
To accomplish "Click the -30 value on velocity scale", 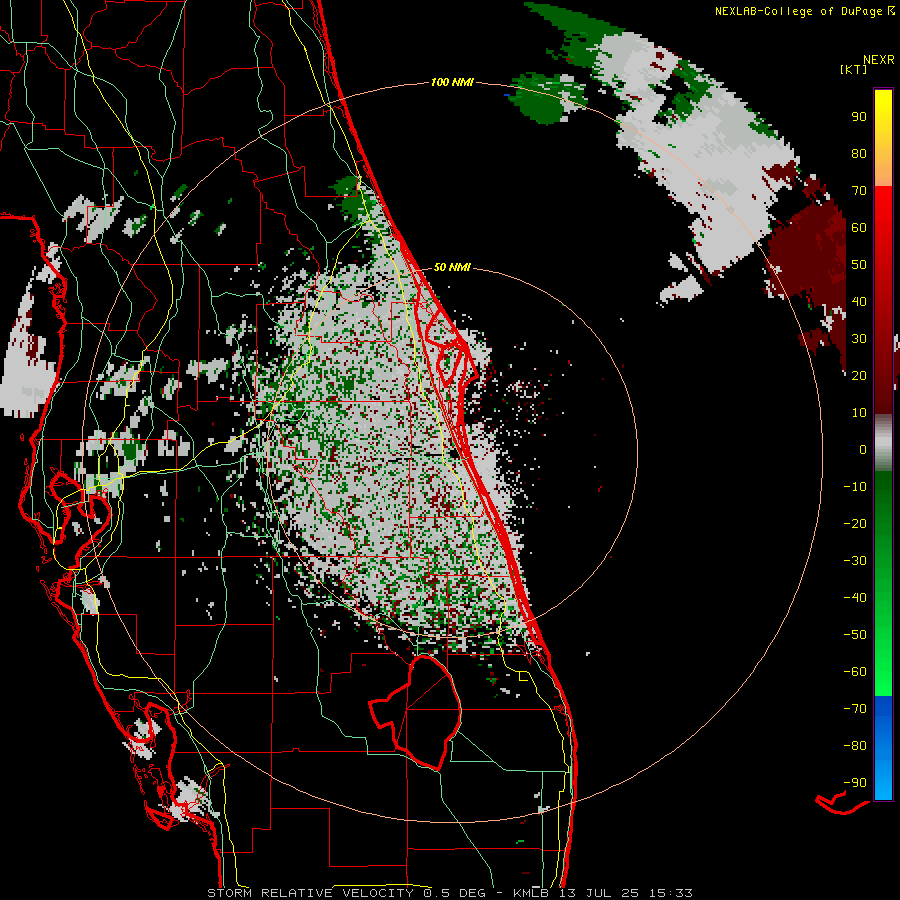I will coord(855,561).
